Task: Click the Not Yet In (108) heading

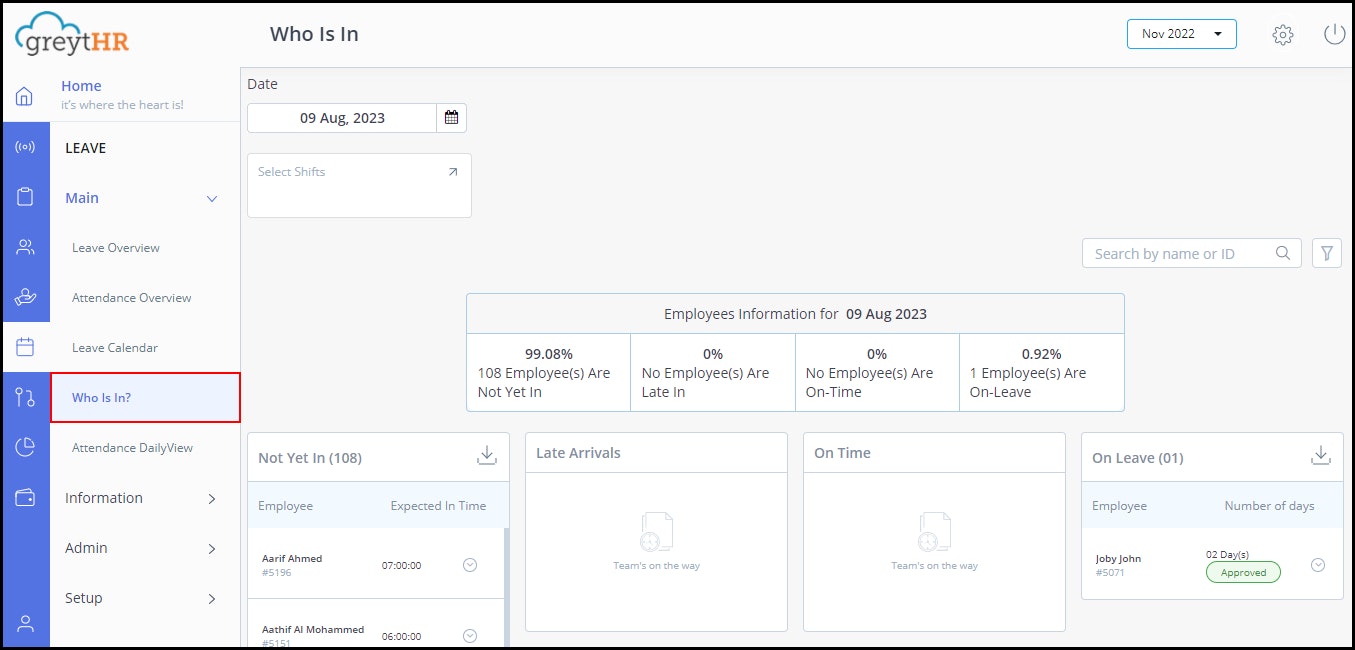Action: tap(310, 458)
